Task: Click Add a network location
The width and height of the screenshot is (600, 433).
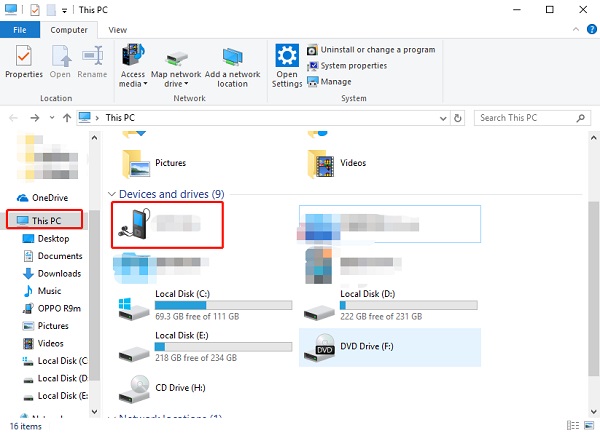Action: (x=232, y=66)
